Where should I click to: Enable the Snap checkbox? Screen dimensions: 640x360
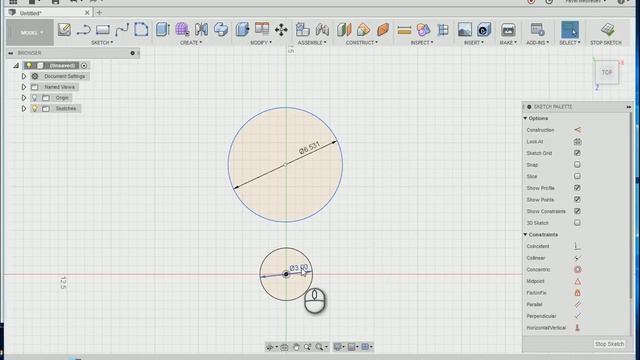coord(577,164)
